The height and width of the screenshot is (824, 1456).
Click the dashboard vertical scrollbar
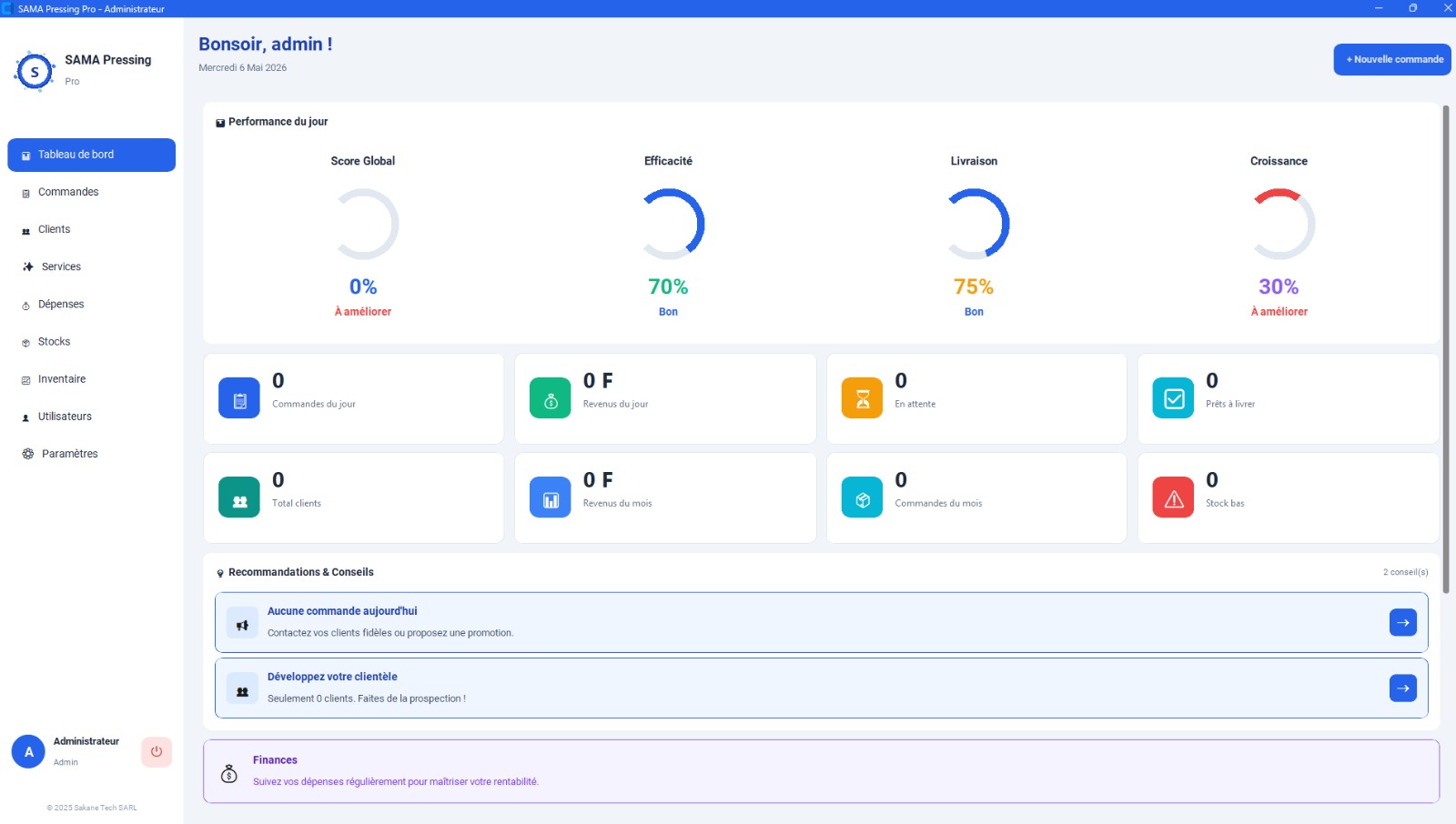[1446, 349]
